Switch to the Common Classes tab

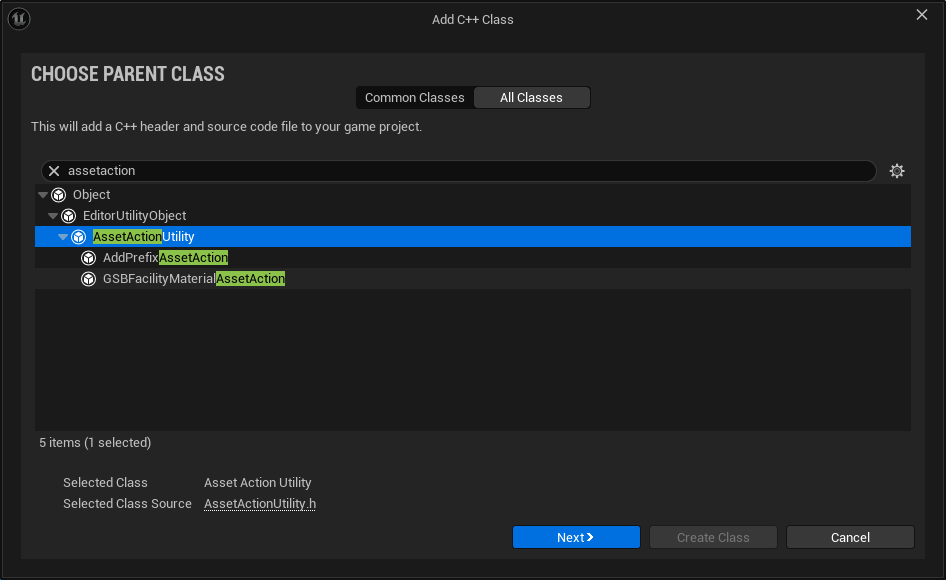click(x=414, y=98)
